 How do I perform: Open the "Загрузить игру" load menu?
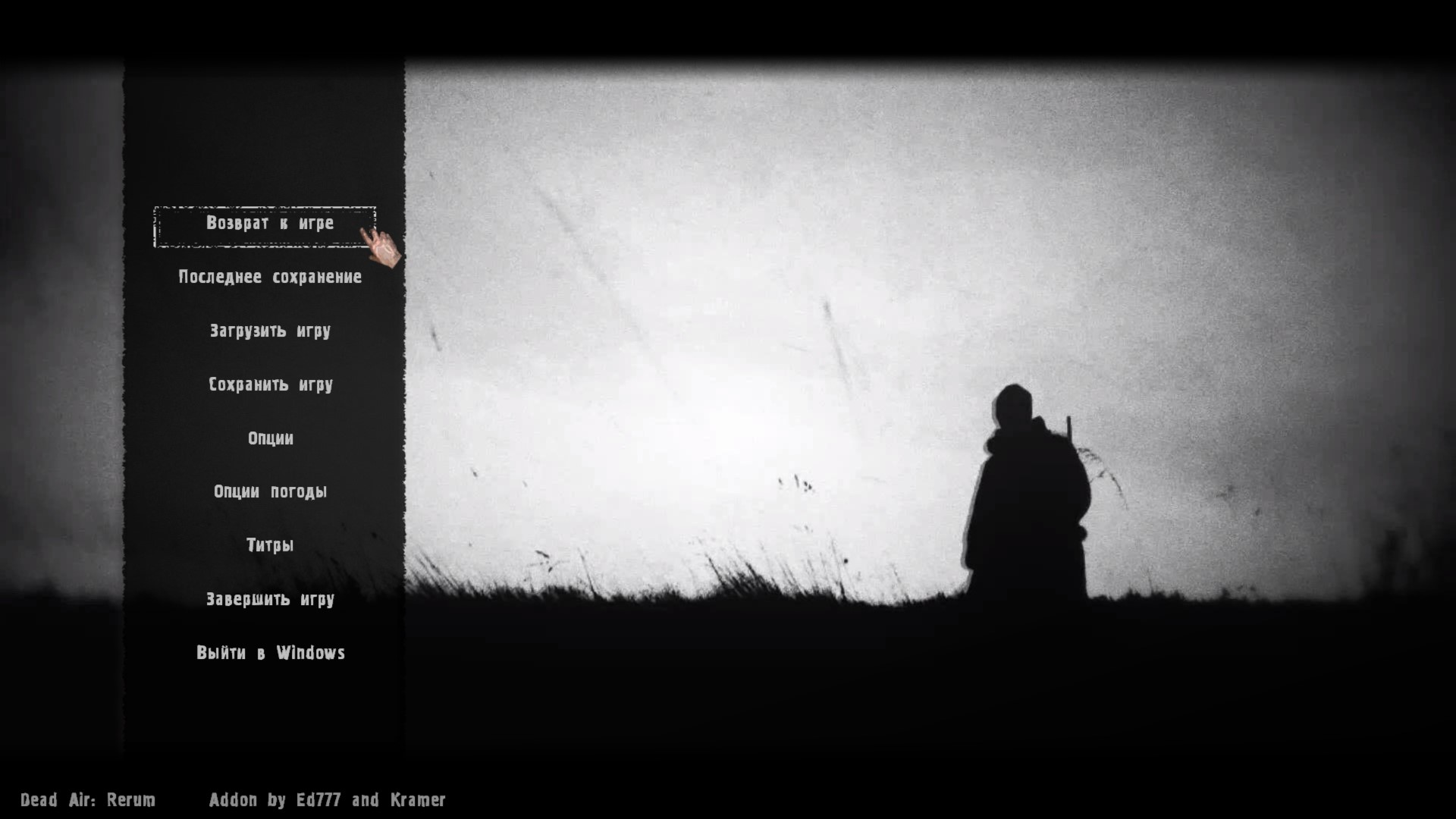270,331
